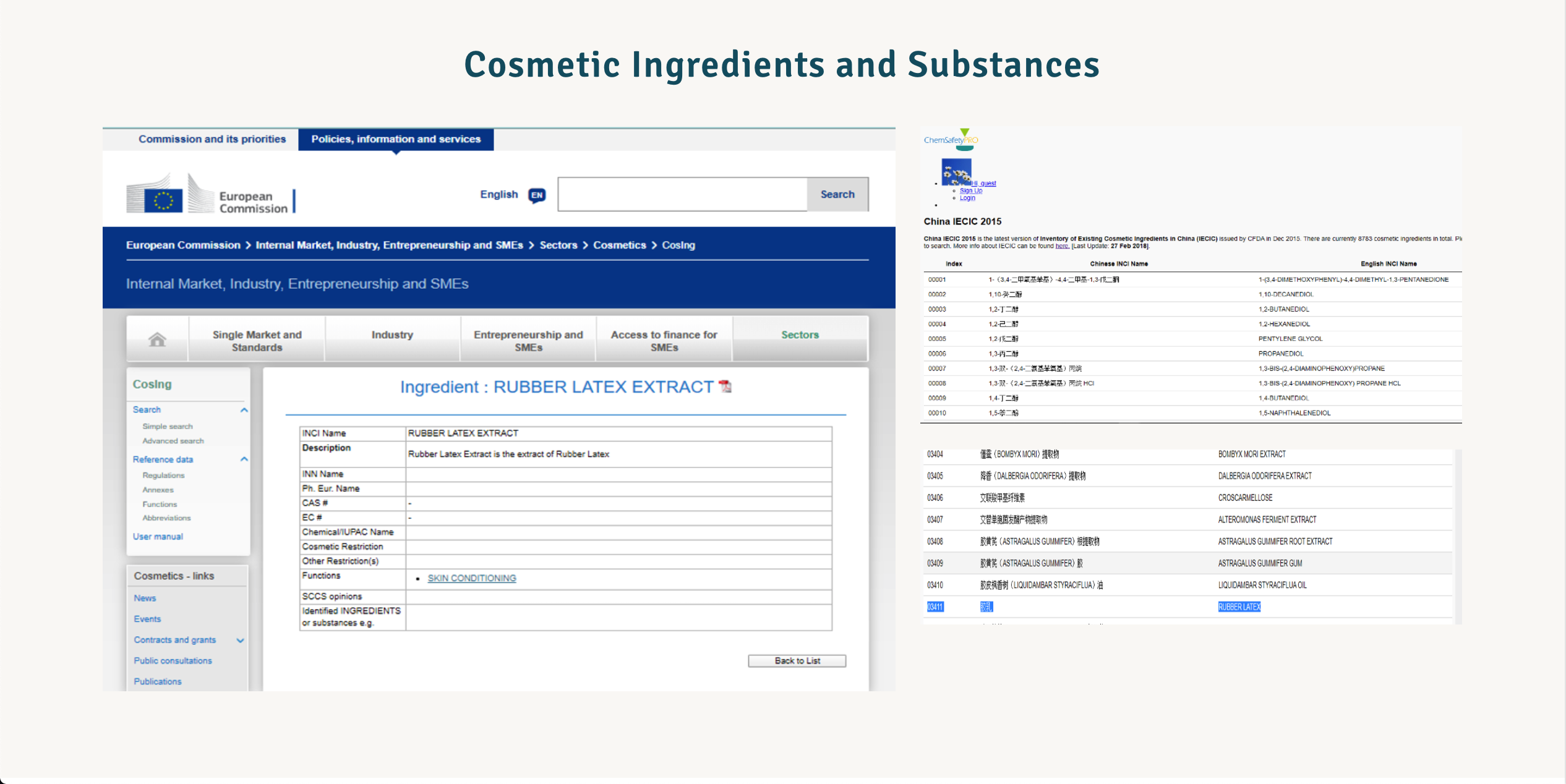Collapse the Reference data section chevron

244,459
